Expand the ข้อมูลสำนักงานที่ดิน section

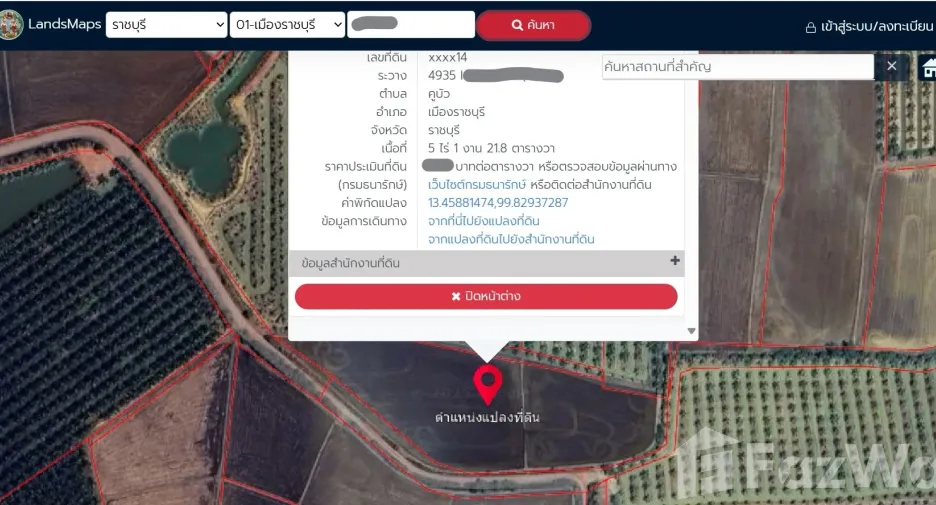click(x=487, y=263)
